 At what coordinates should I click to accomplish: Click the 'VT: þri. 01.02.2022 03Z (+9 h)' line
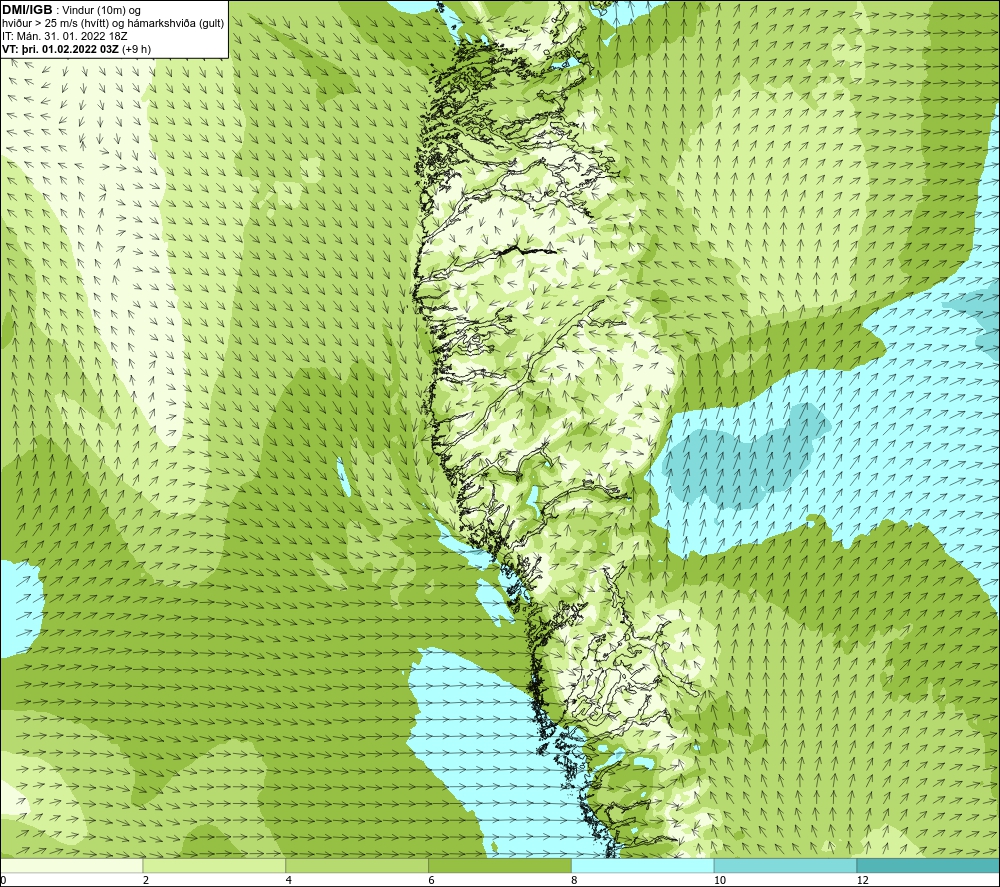point(77,49)
